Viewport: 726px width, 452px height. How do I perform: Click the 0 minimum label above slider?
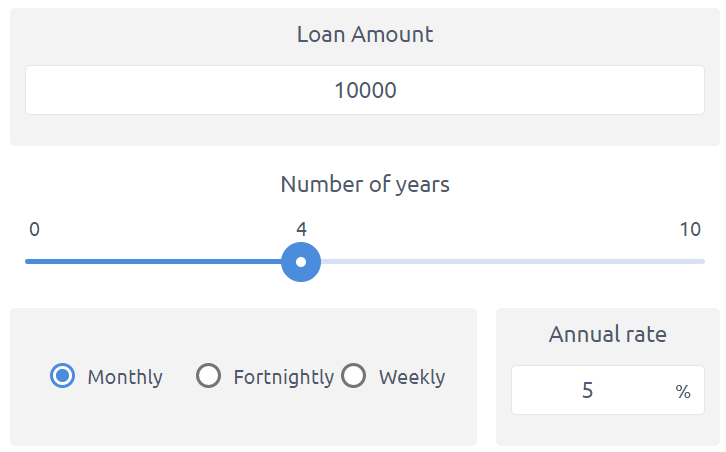pyautogui.click(x=34, y=229)
